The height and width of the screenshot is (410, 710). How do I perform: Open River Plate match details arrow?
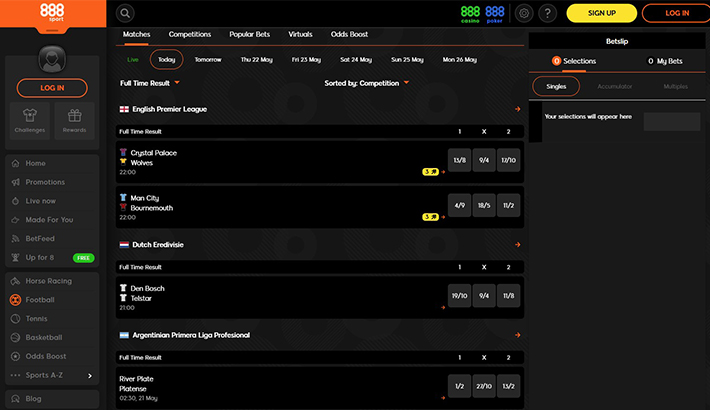pos(443,398)
